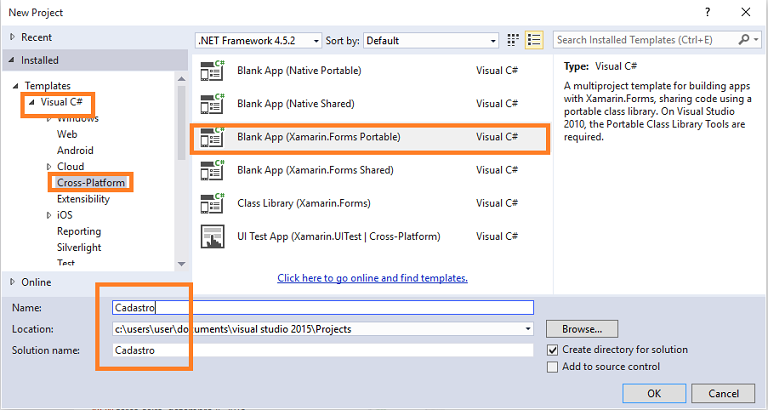Click the search magnifier icon
Screen dimensions: 768x410
[744, 40]
